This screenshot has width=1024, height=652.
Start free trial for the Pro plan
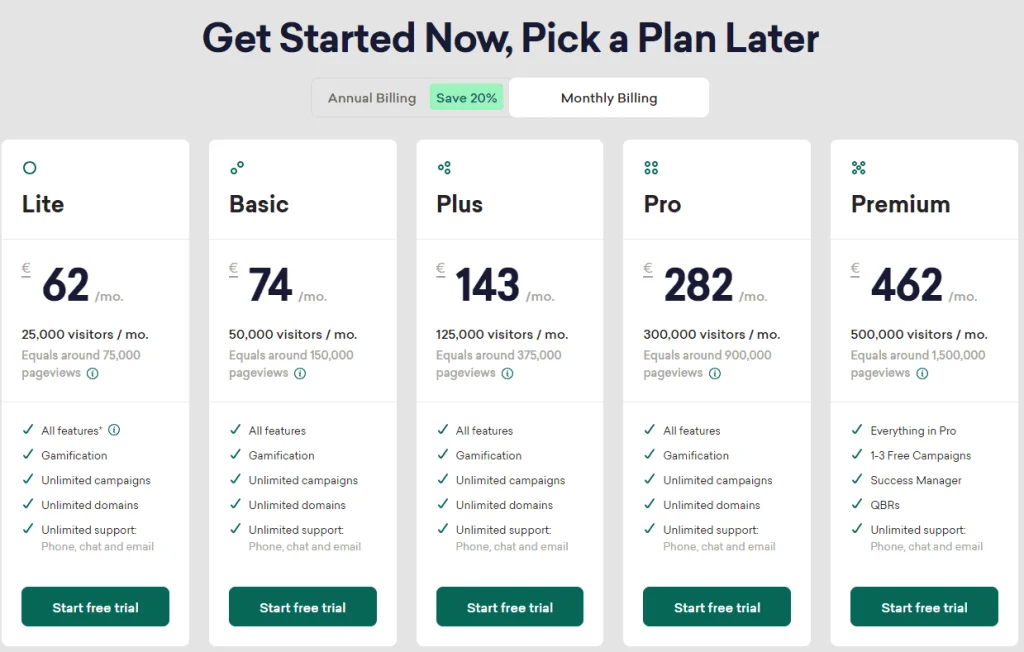pyautogui.click(x=716, y=606)
